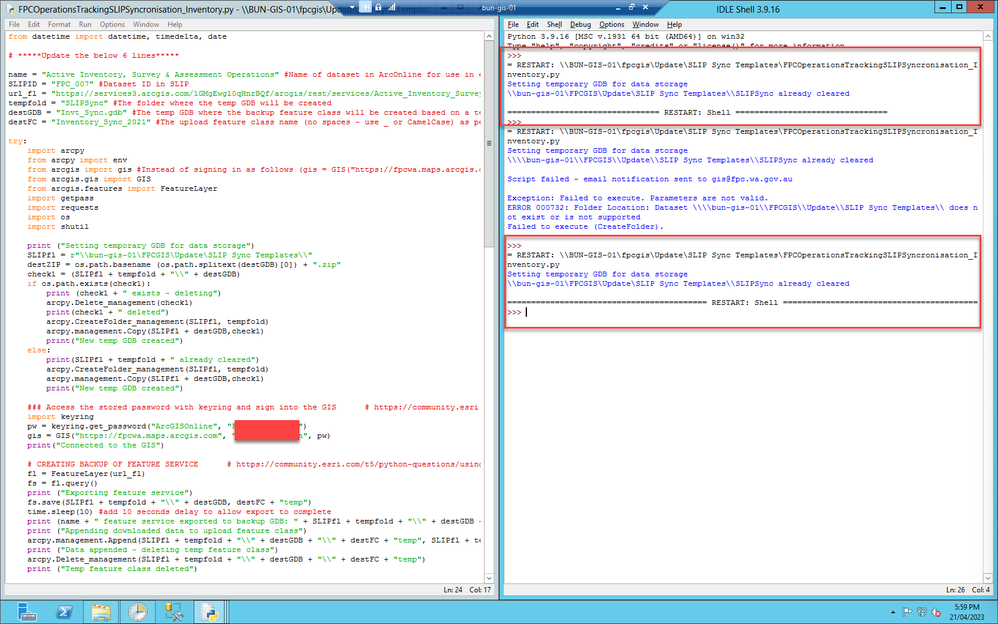Open the tools and database taskbar icon
The image size is (998, 624).
173,612
